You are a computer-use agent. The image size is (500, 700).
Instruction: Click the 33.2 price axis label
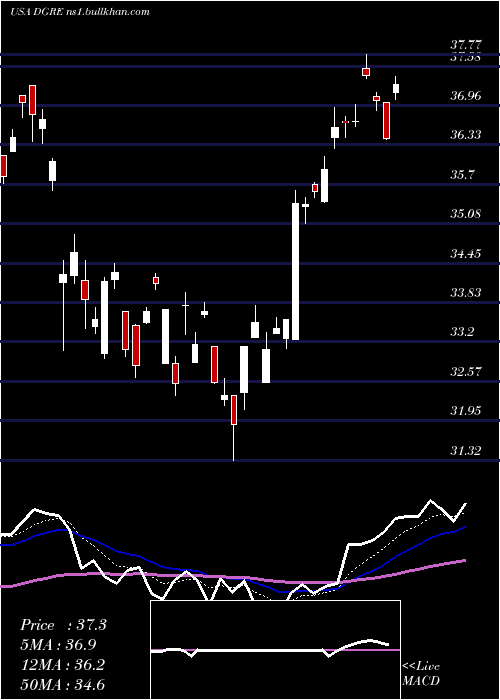click(462, 332)
